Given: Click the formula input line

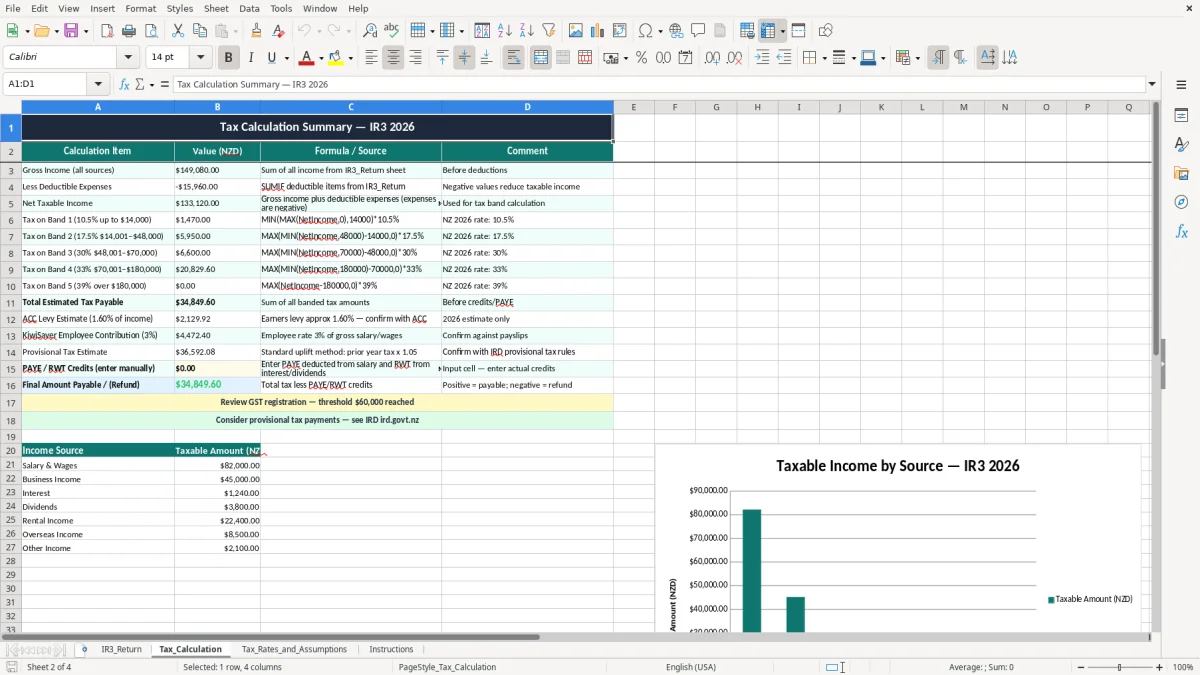Looking at the screenshot, I should [x=658, y=84].
